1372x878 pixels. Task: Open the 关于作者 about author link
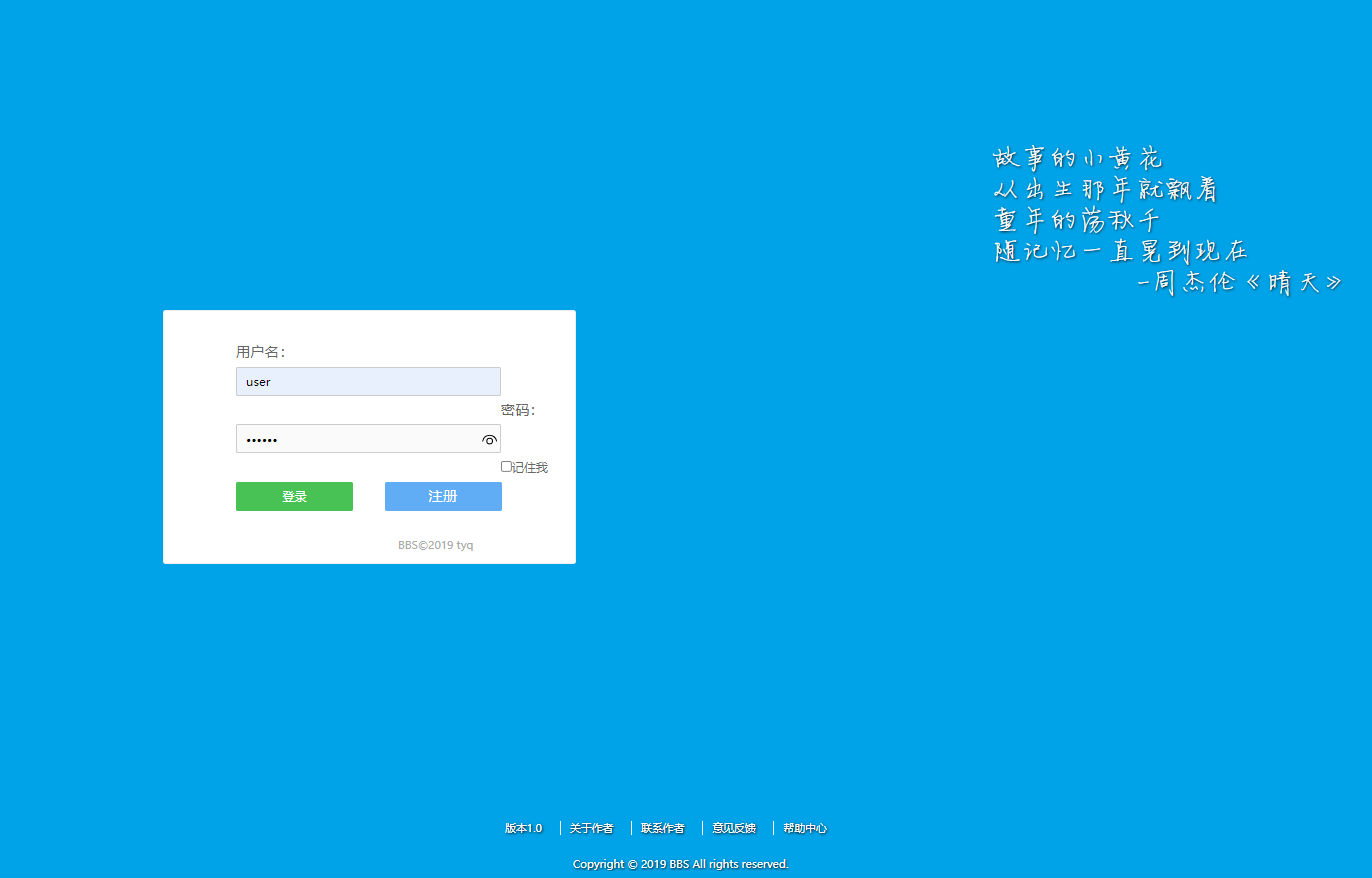point(591,828)
